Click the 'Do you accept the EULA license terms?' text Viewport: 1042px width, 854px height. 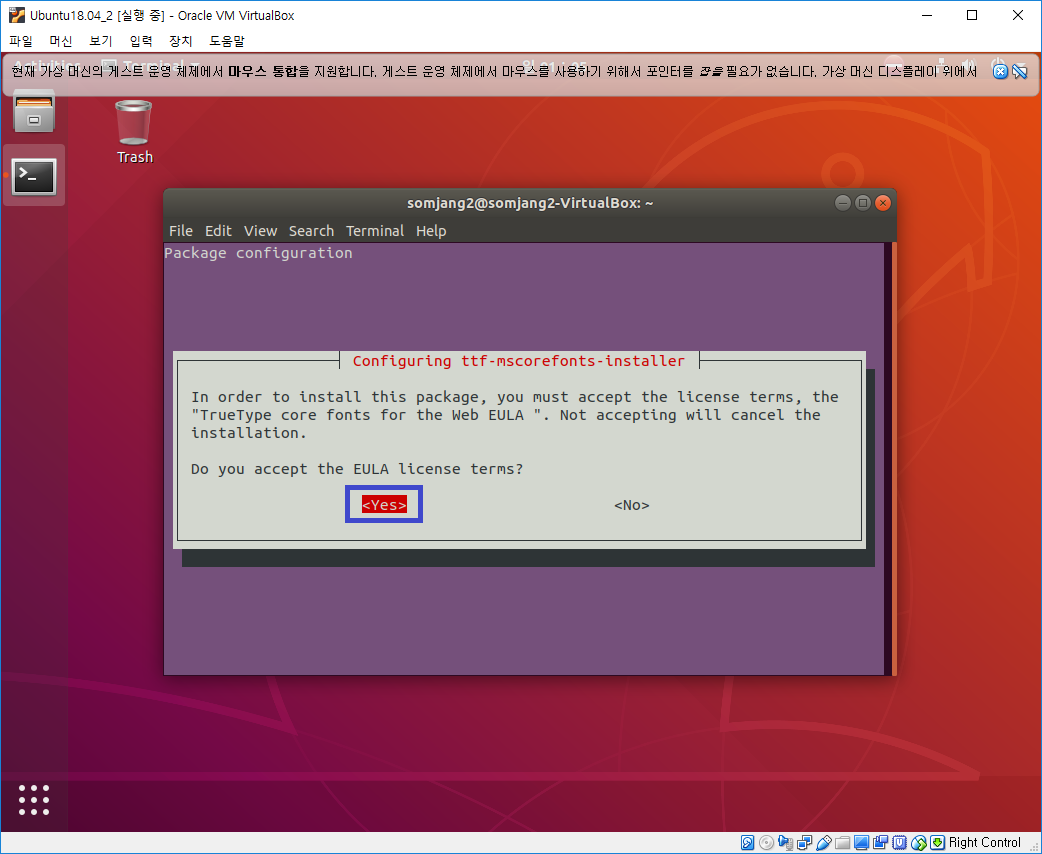357,469
